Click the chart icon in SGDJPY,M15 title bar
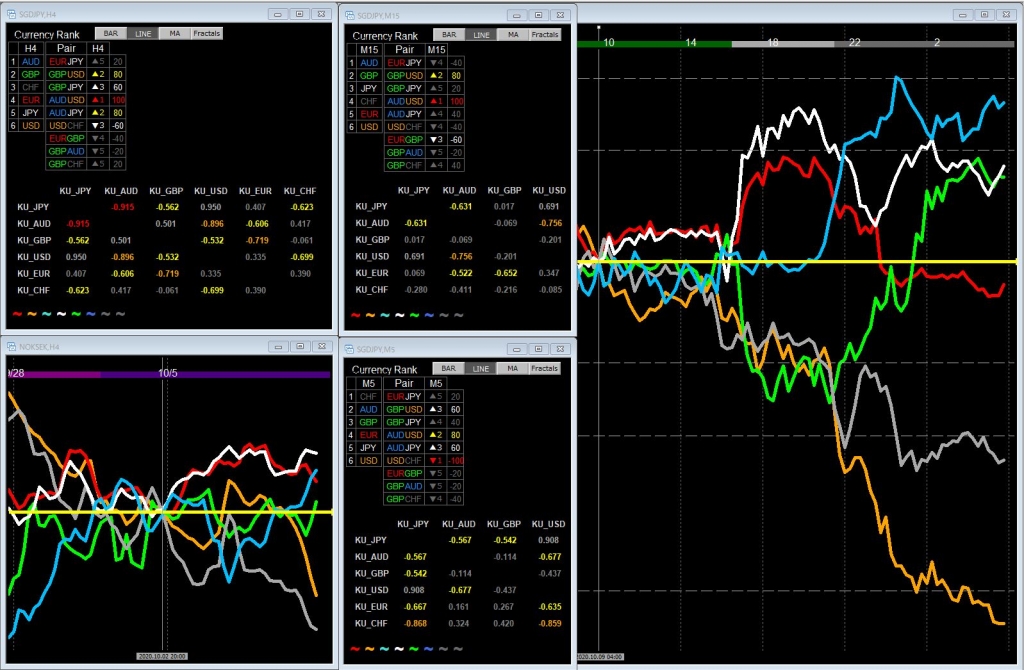This screenshot has width=1024, height=670. 349,15
